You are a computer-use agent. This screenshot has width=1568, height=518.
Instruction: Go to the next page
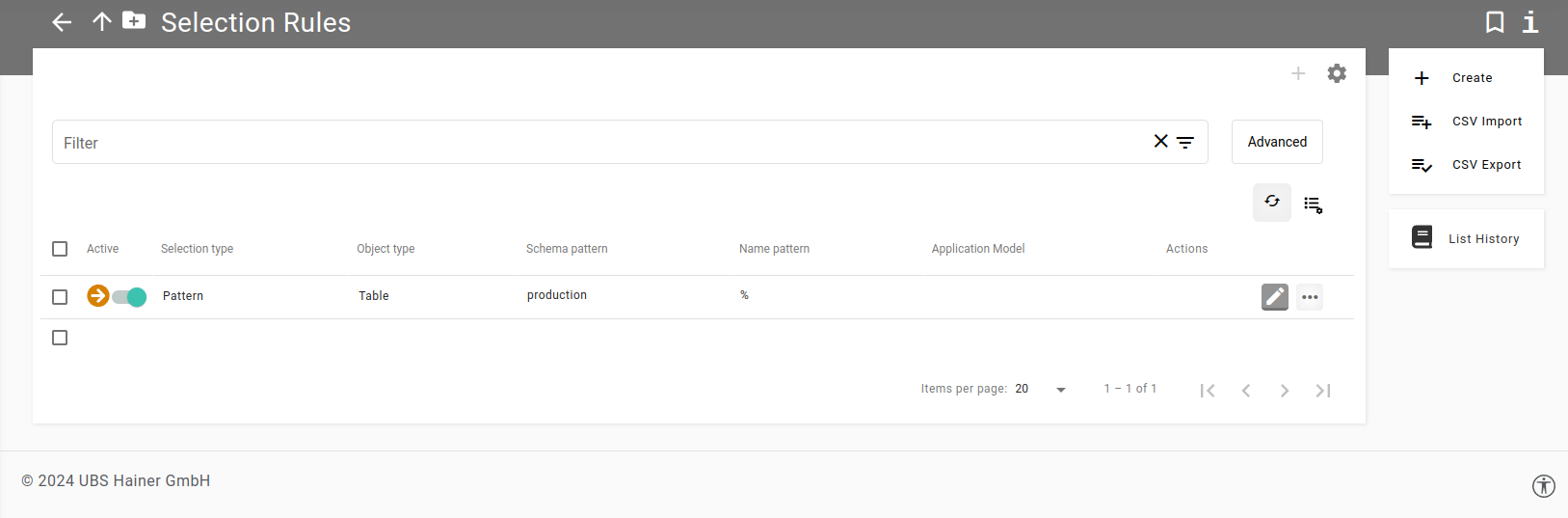tap(1285, 391)
